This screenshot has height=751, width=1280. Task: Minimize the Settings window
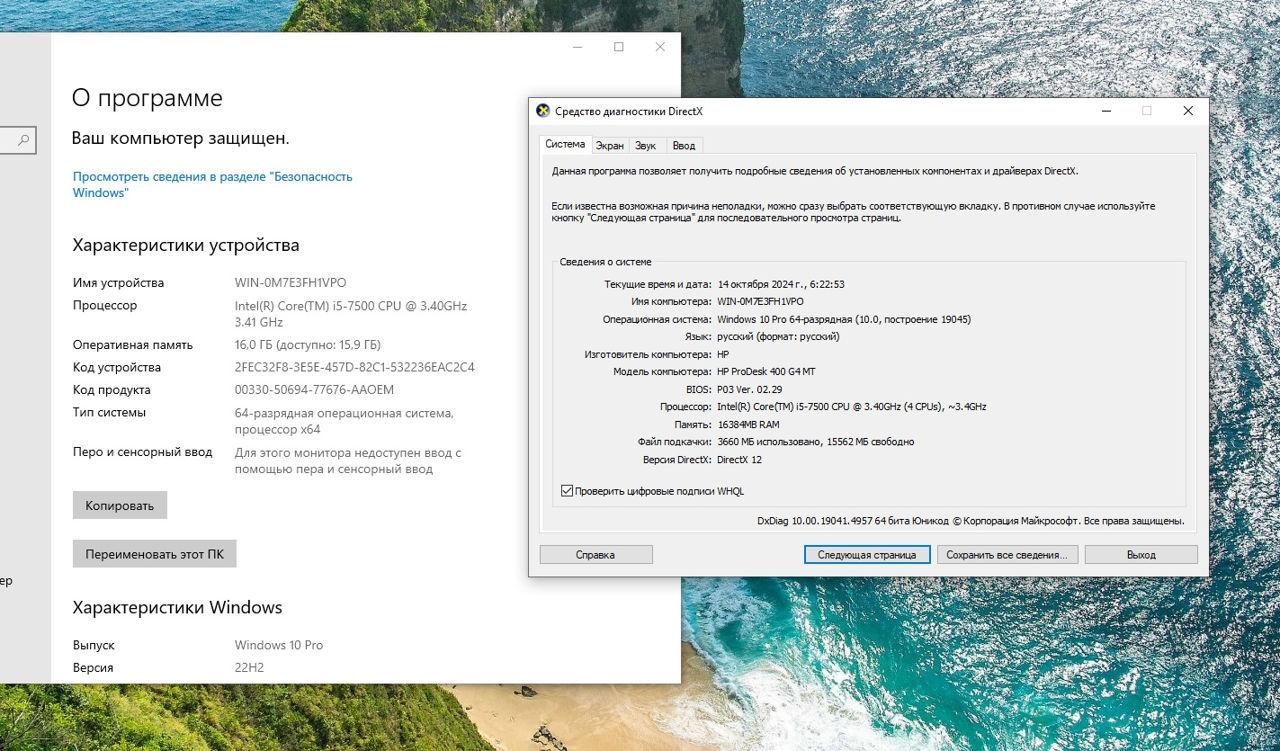pos(577,47)
